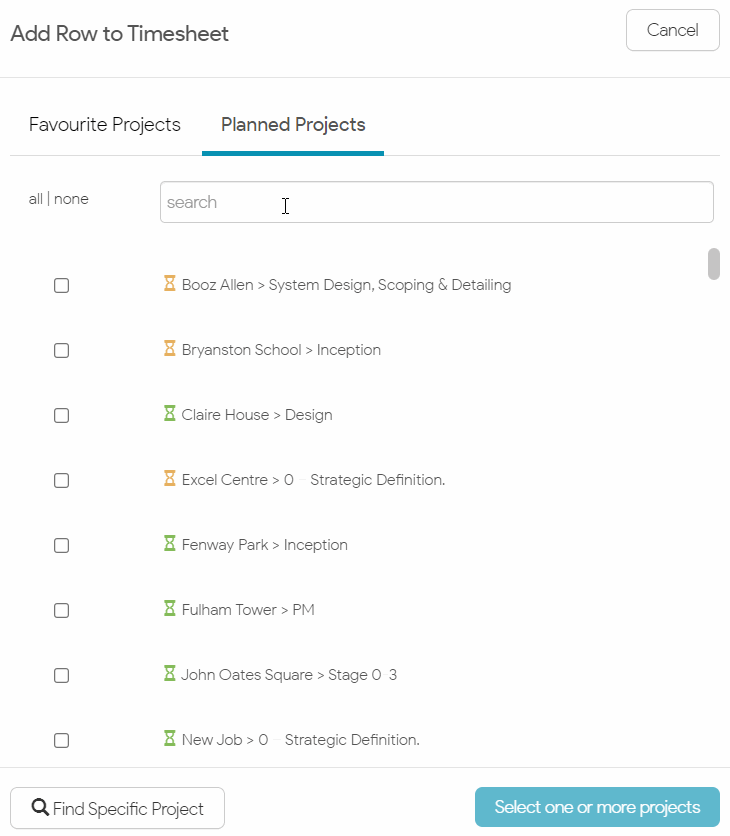The width and height of the screenshot is (730, 836).
Task: Tick the John Oates Square checkbox
Action: 61,676
